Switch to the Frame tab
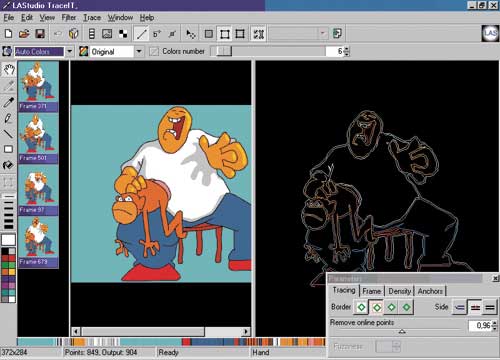The height and width of the screenshot is (360, 500). pos(371,291)
